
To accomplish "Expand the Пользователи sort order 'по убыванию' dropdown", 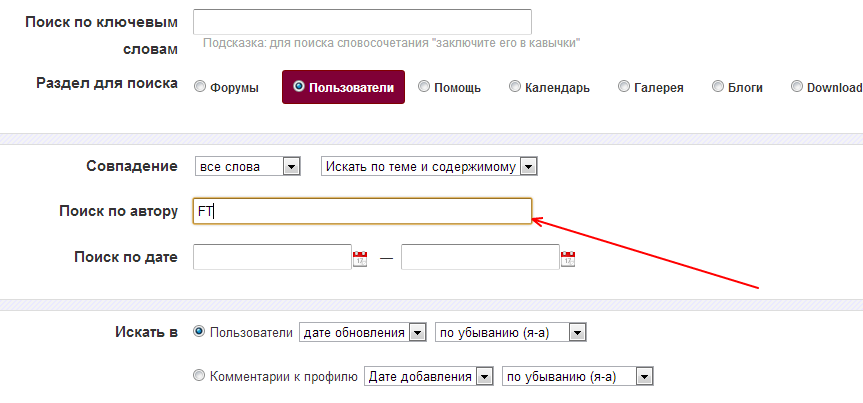I will (x=511, y=333).
